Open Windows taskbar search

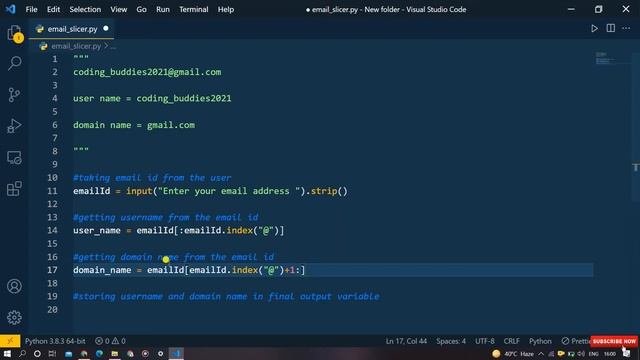(22, 353)
